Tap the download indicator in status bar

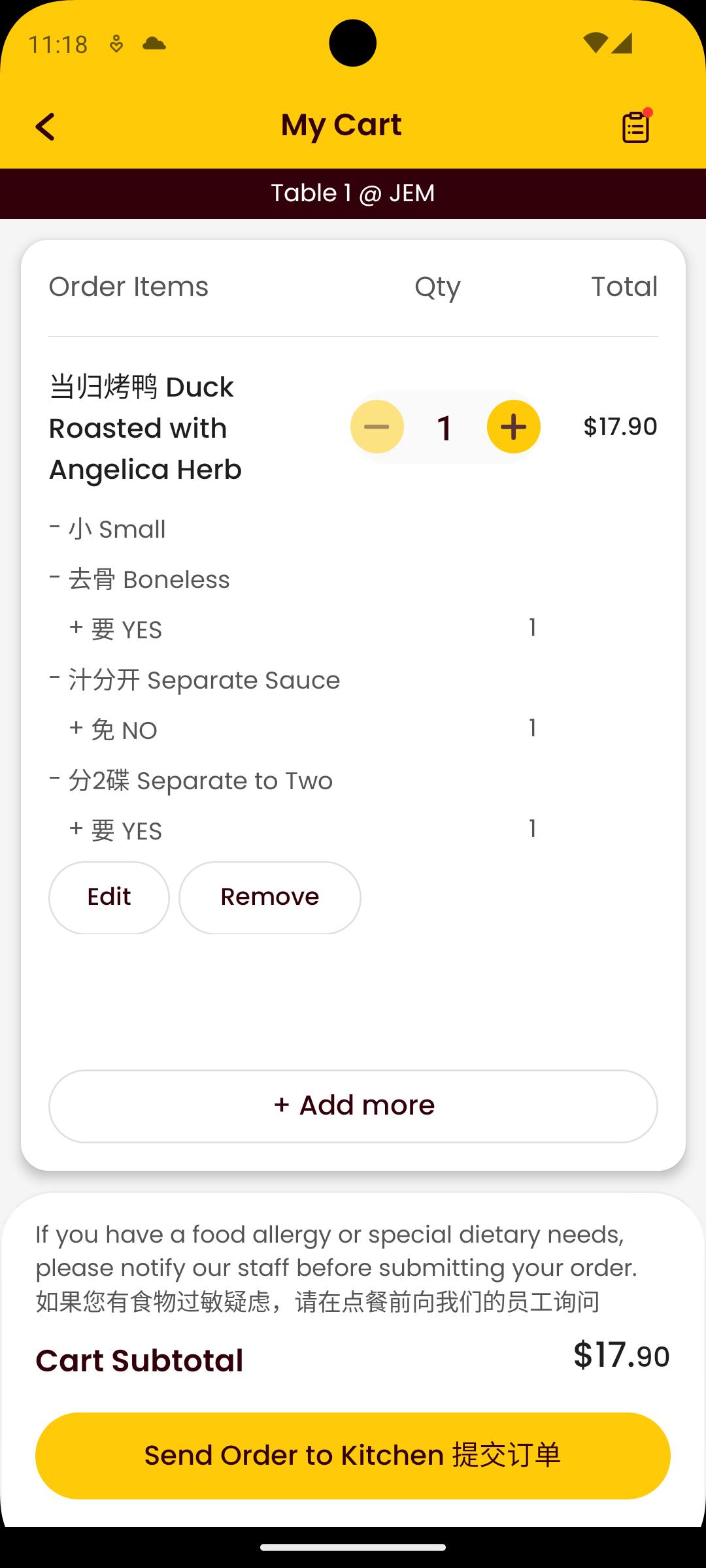click(116, 44)
